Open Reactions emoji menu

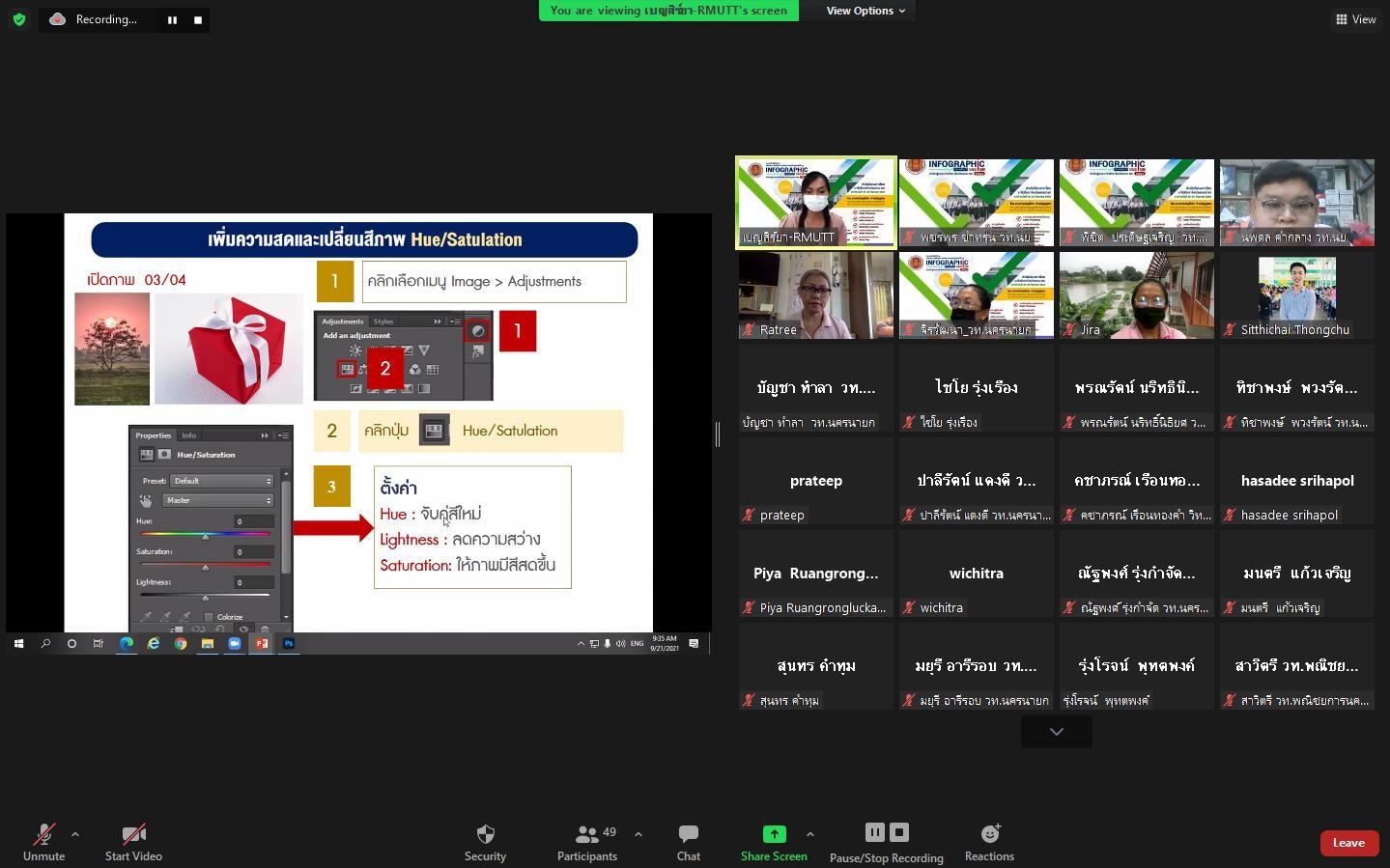[x=989, y=842]
